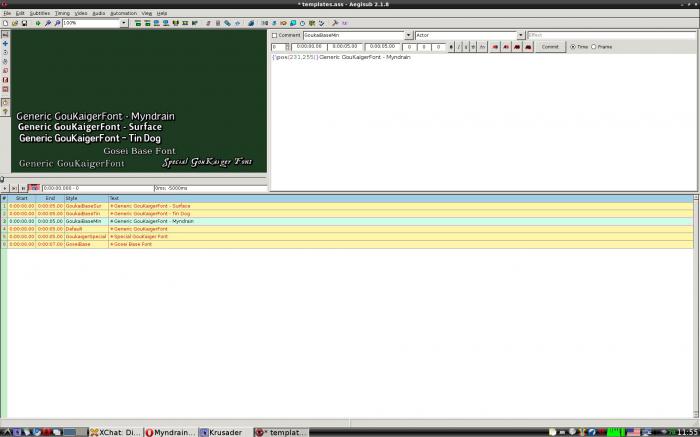The height and width of the screenshot is (437, 700).
Task: Open the Audio menu
Action: point(99,13)
